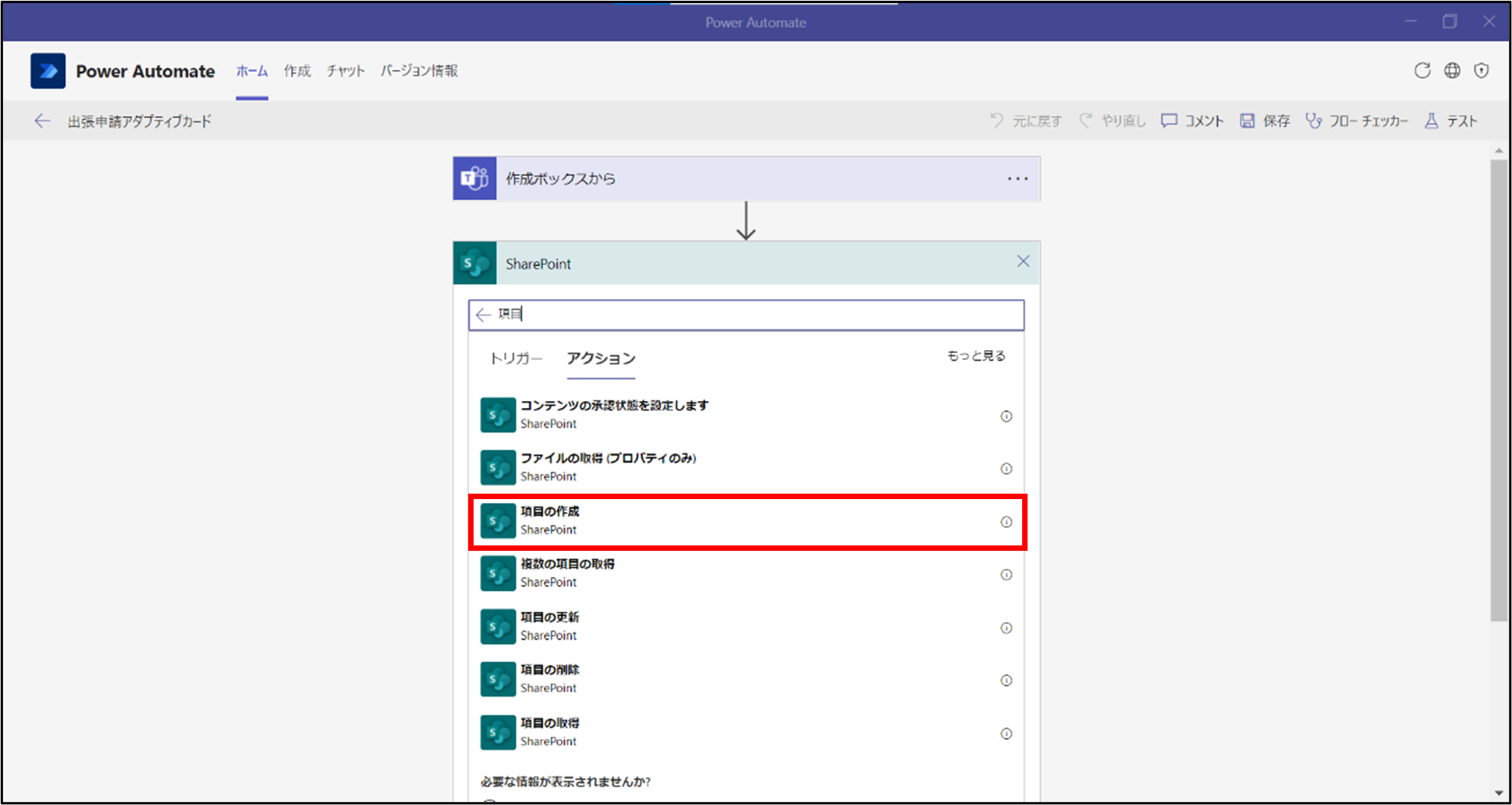
Task: Open the globe website icon
Action: [1453, 71]
